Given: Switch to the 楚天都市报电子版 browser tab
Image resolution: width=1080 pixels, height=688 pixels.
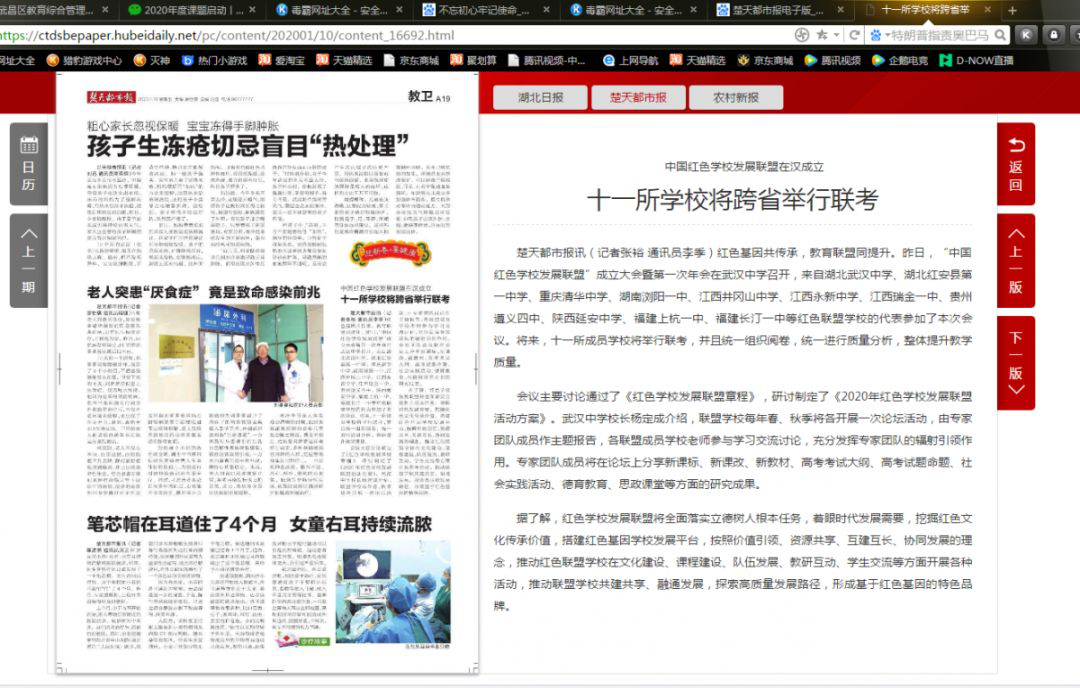Looking at the screenshot, I should 780,10.
